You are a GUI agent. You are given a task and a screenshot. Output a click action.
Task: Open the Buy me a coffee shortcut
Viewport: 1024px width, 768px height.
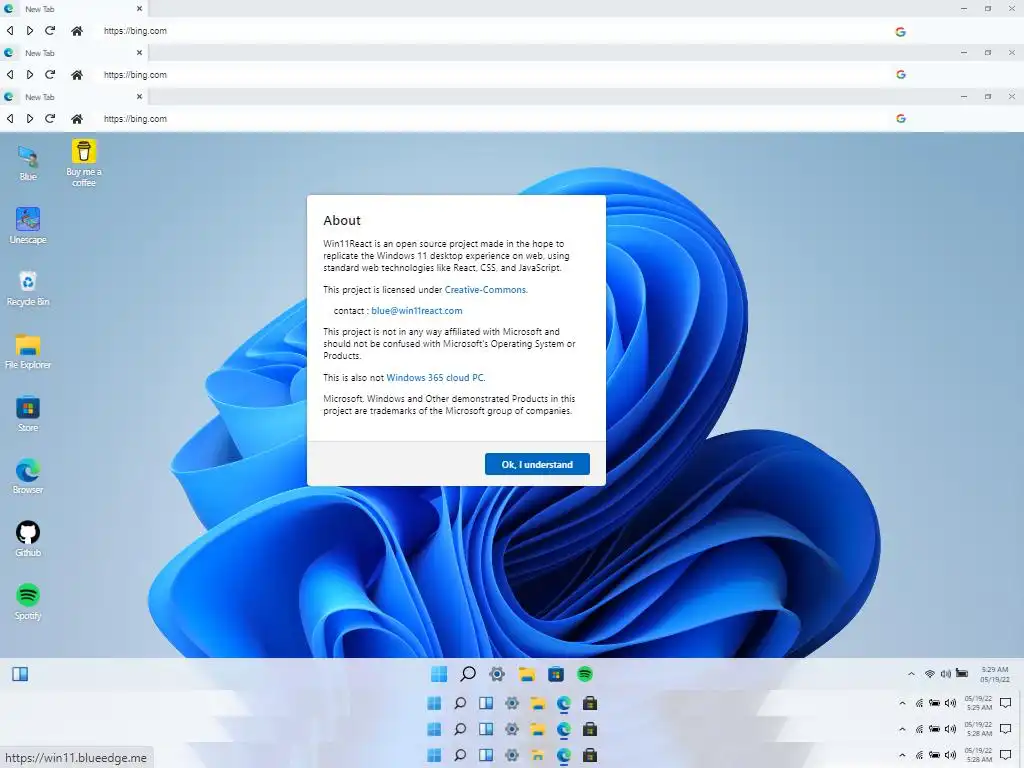point(84,163)
